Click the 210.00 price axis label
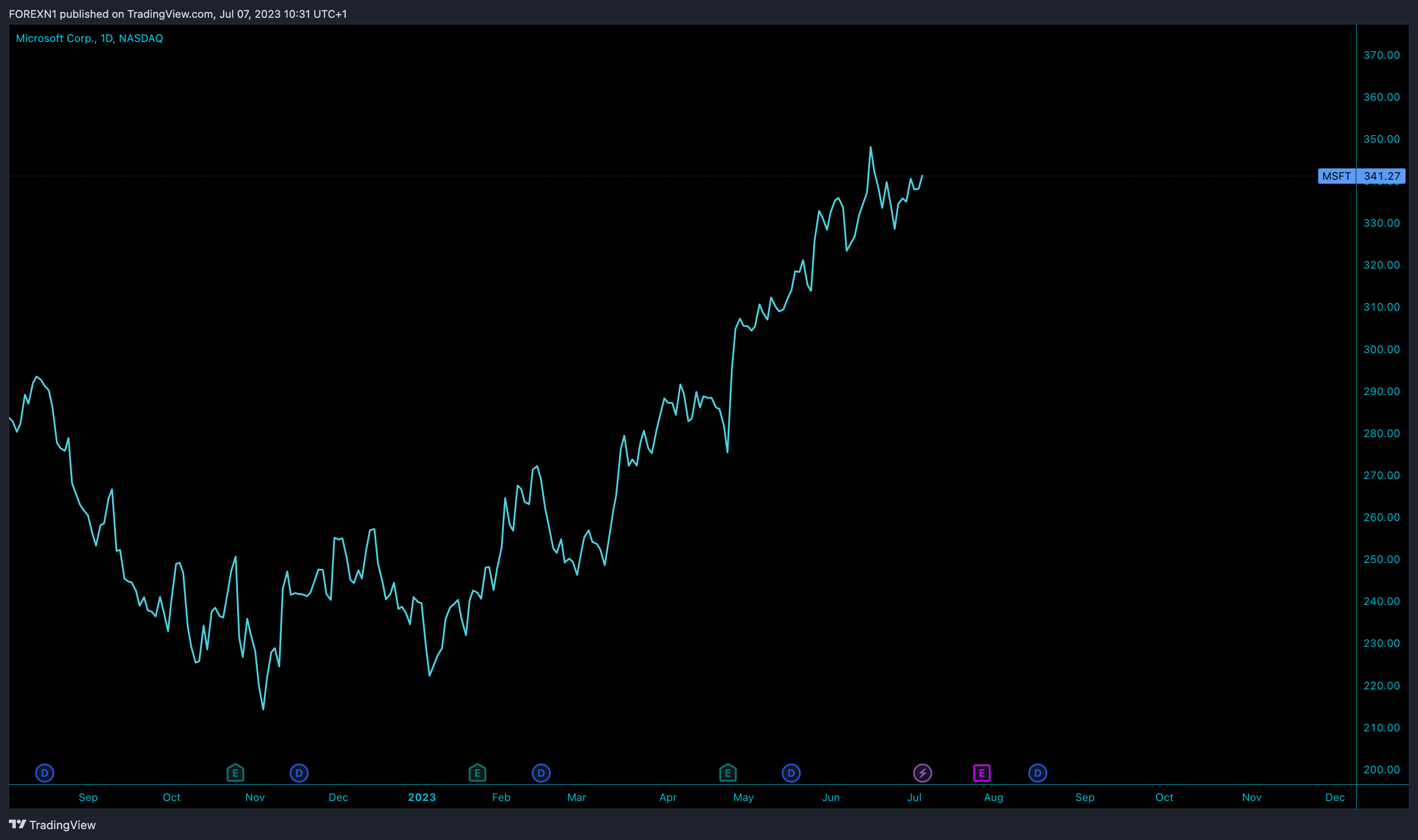 [x=1381, y=727]
